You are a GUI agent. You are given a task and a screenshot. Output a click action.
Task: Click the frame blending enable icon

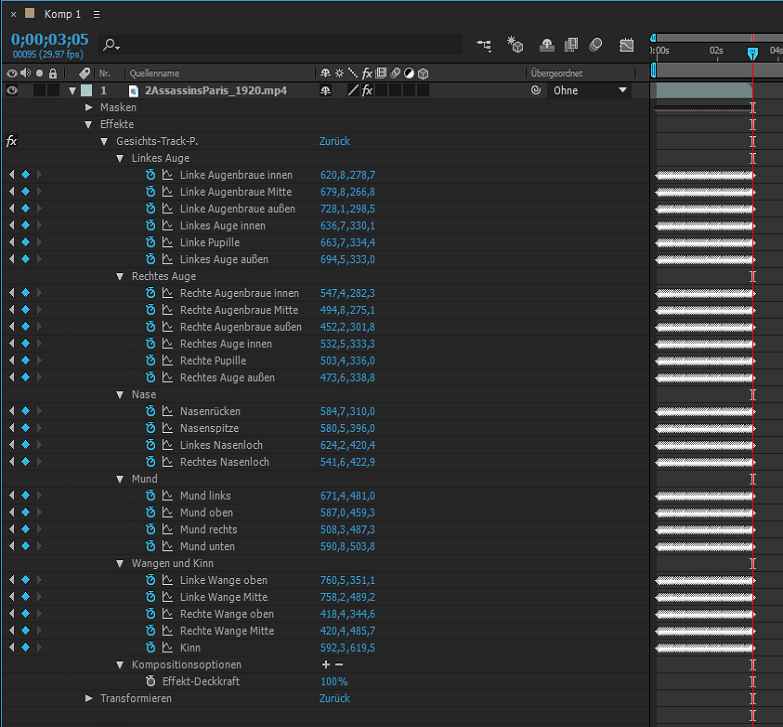coord(571,45)
